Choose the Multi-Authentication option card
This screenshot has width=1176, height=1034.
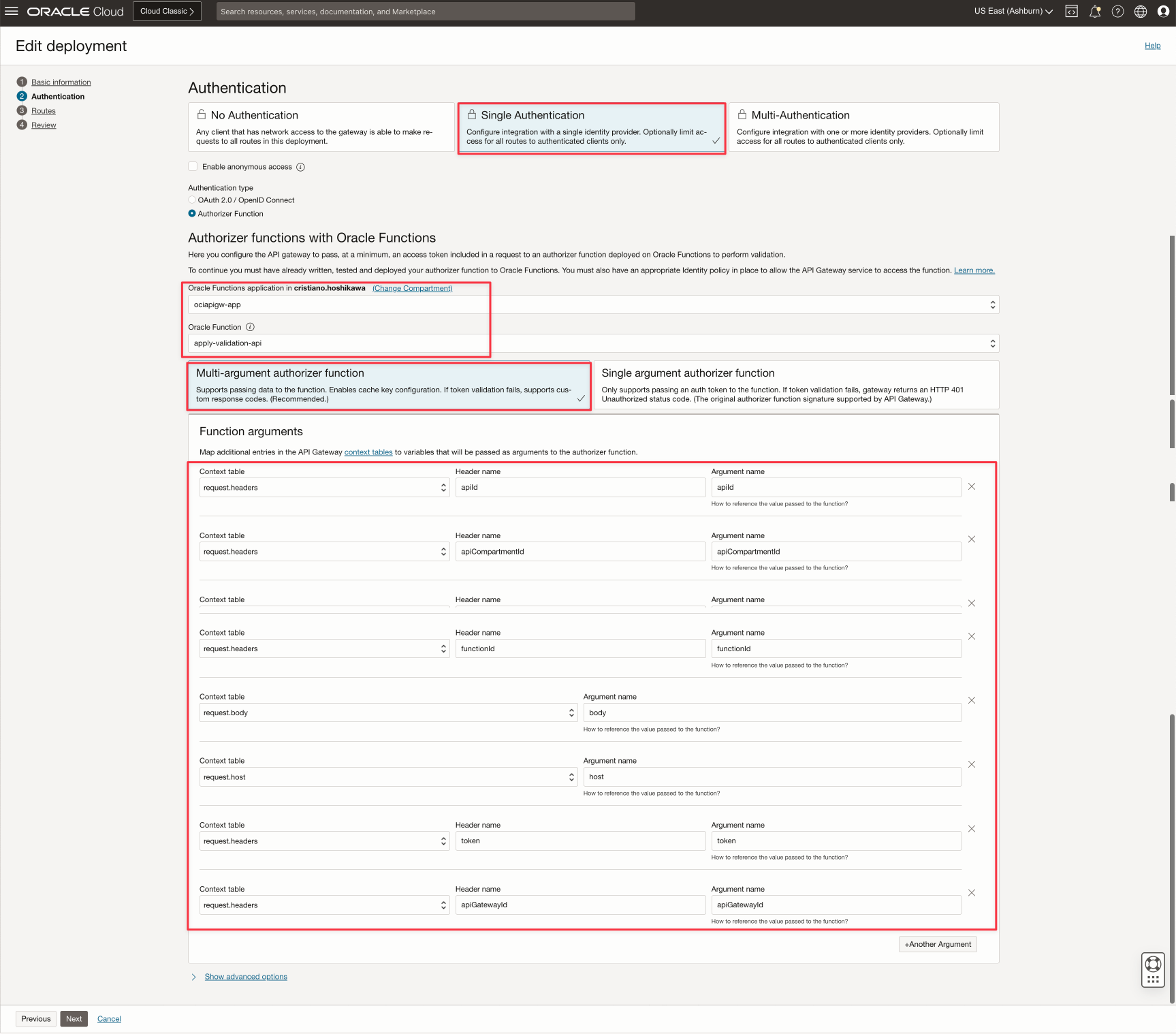pyautogui.click(x=863, y=127)
